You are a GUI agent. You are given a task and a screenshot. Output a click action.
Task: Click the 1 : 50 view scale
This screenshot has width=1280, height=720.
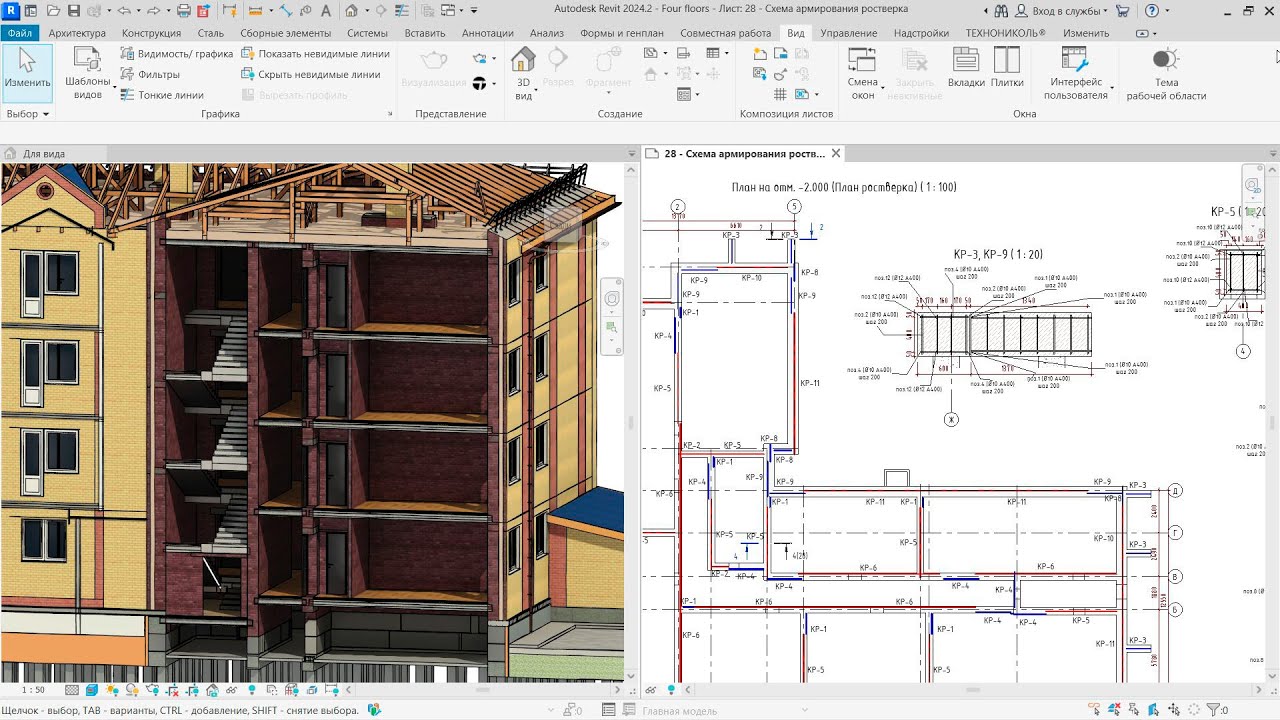[33, 690]
